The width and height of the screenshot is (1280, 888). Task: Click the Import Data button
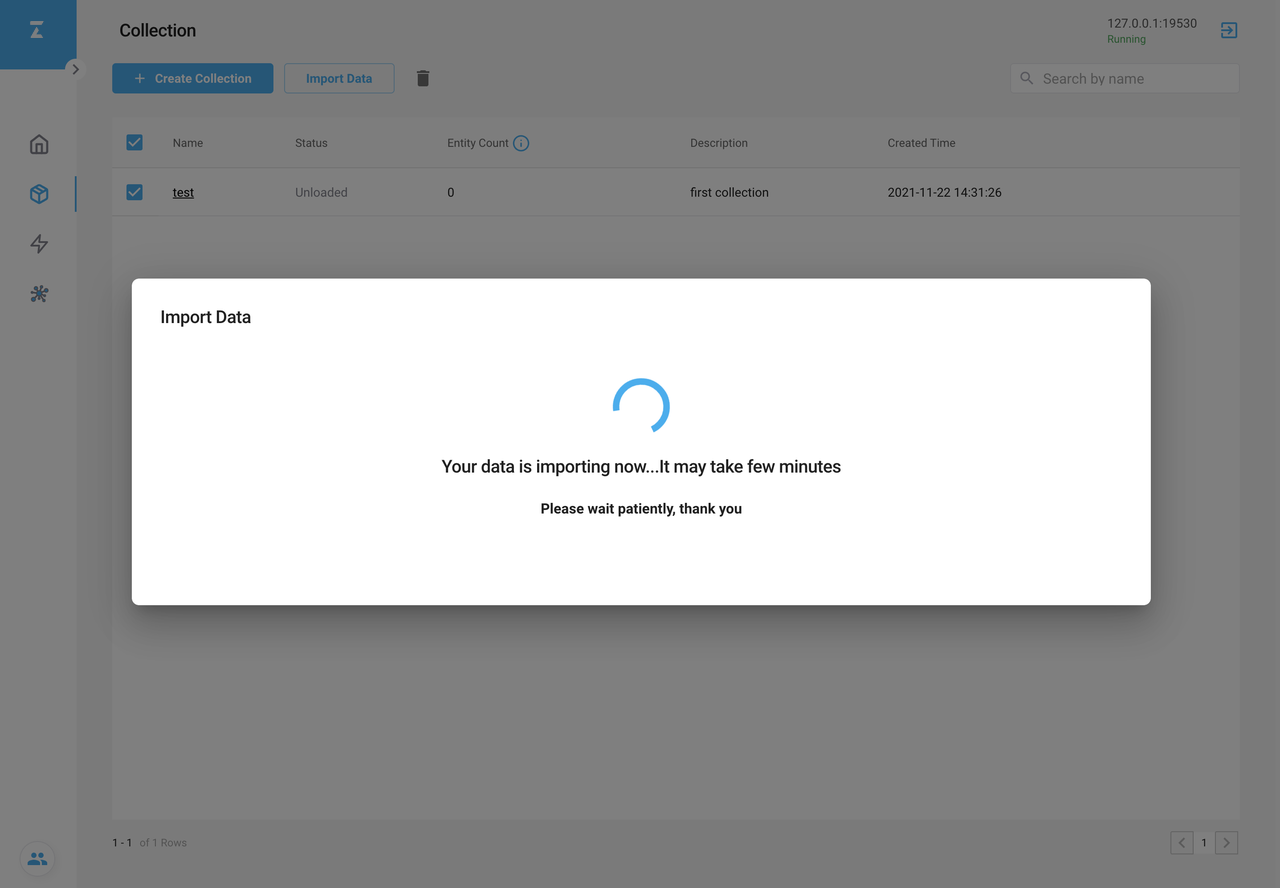[x=339, y=78]
